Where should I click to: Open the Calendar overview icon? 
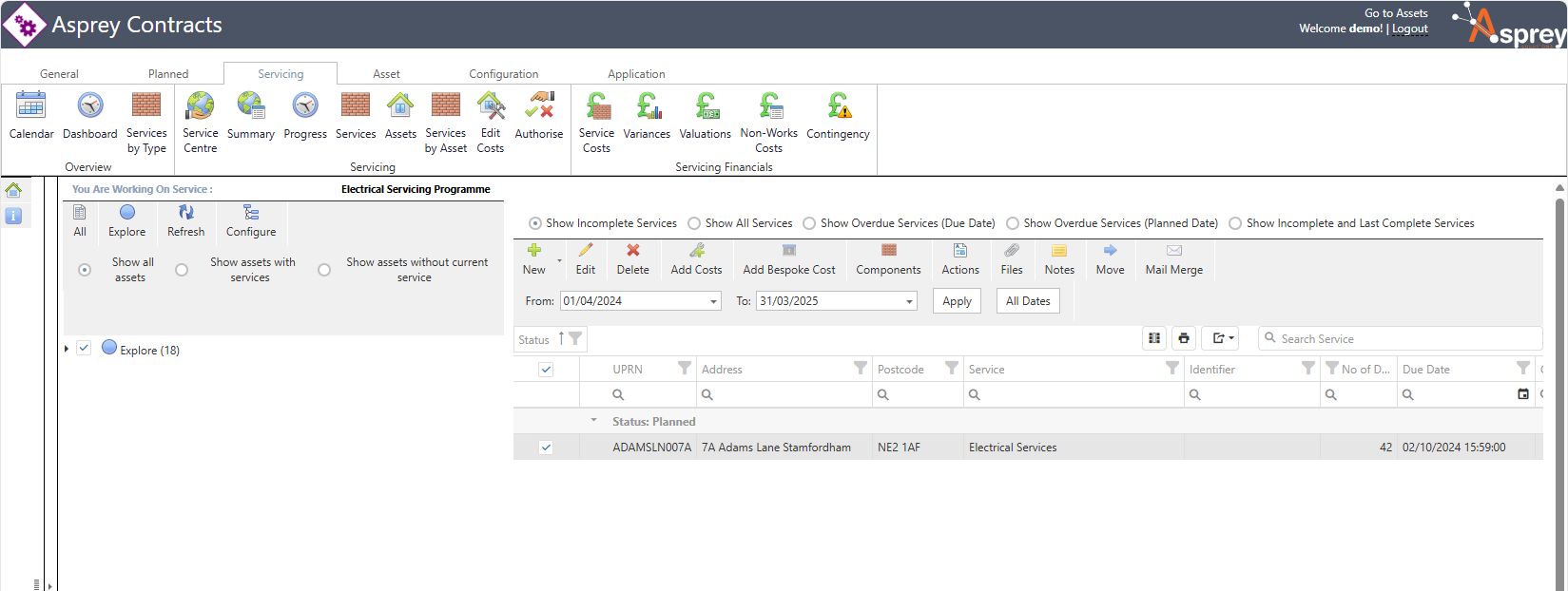[x=31, y=116]
